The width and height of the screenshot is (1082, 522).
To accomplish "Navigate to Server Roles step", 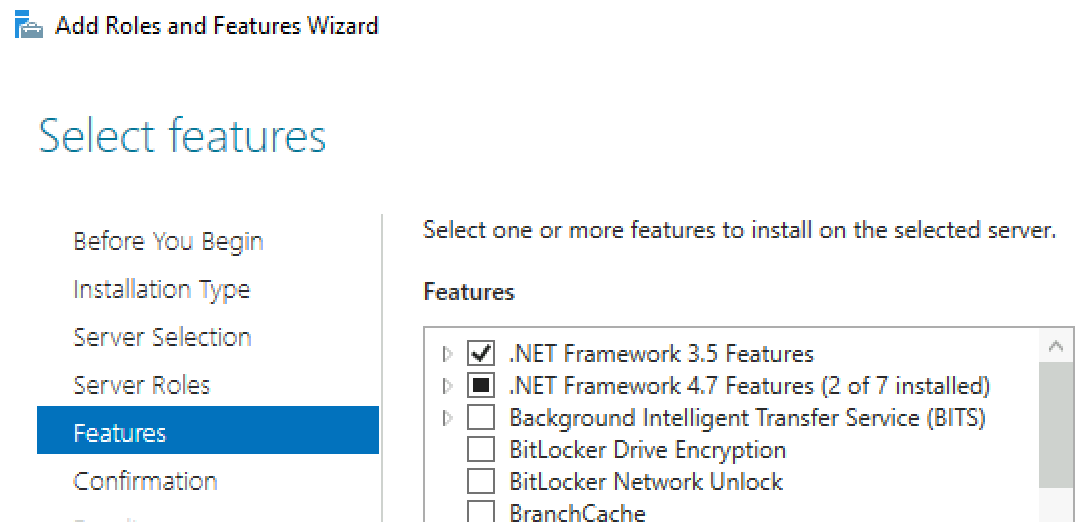I will click(x=141, y=385).
